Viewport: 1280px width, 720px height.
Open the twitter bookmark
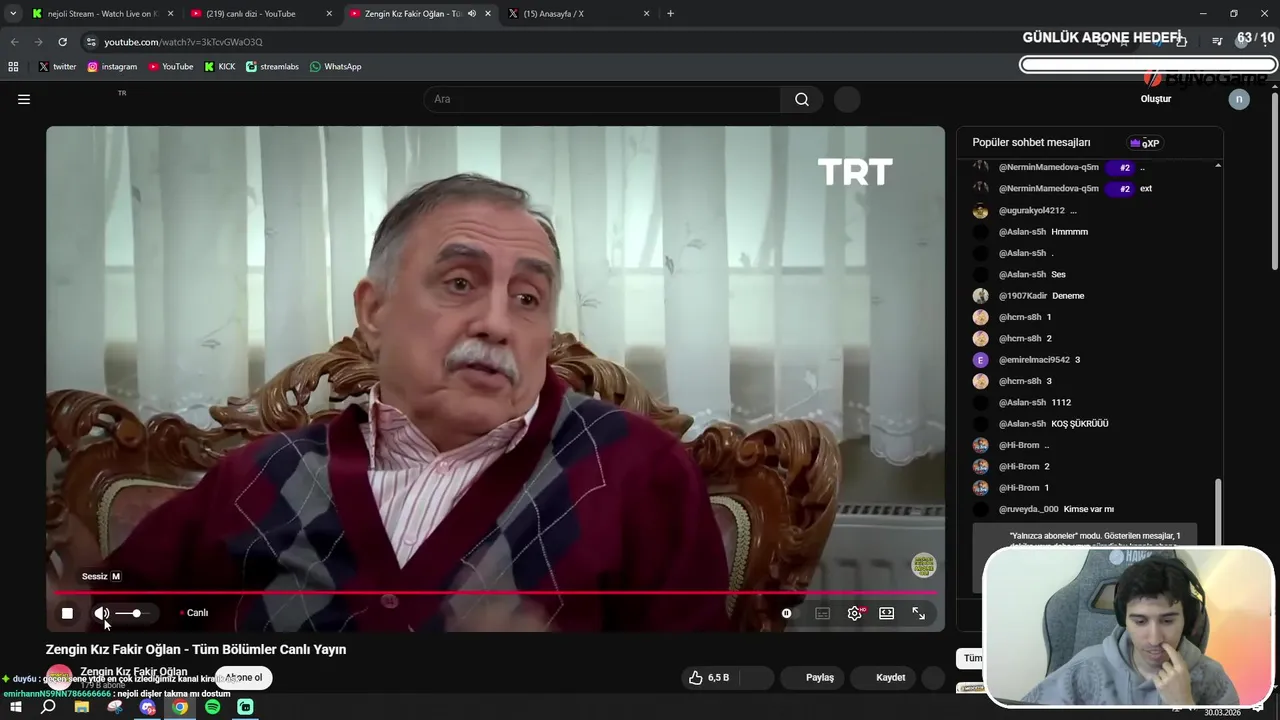click(x=57, y=67)
